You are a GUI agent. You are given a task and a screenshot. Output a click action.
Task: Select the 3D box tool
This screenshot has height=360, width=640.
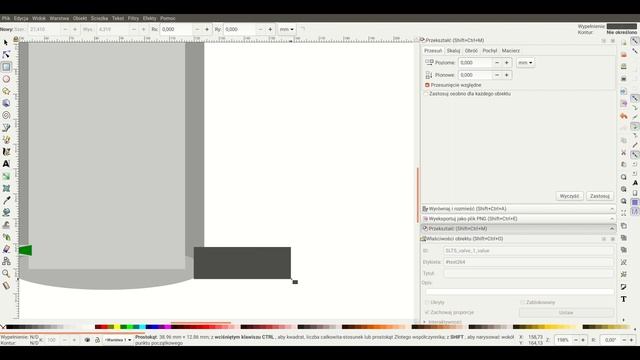tap(6, 103)
